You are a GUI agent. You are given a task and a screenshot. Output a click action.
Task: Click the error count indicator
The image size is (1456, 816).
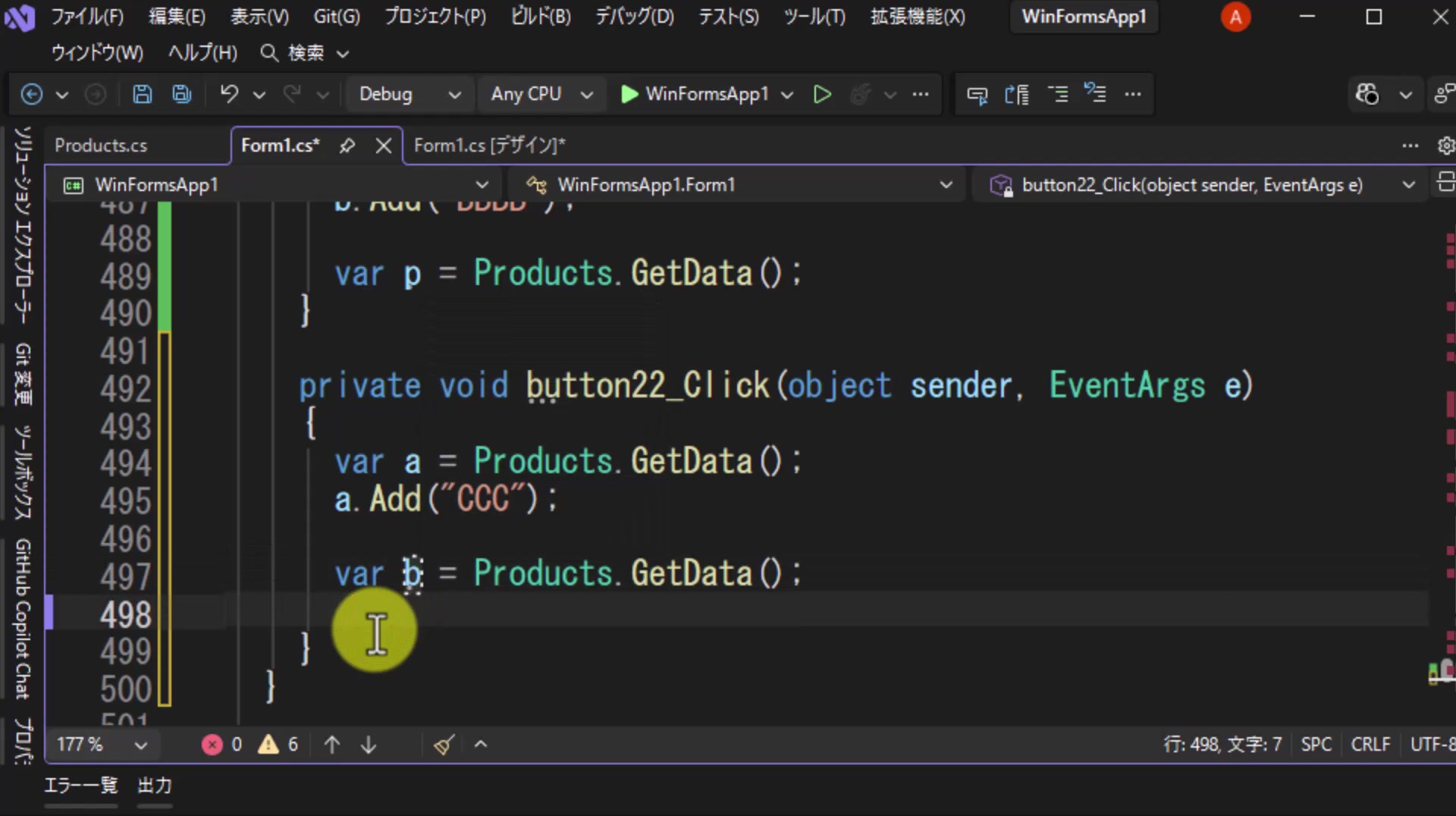(221, 745)
